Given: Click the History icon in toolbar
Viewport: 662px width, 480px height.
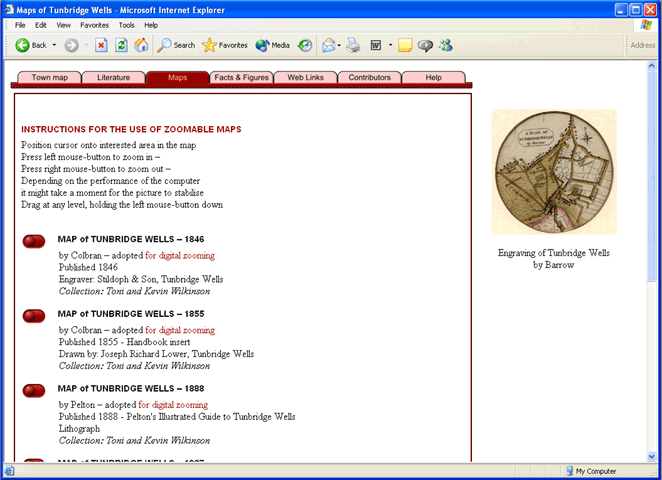Looking at the screenshot, I should [x=305, y=45].
